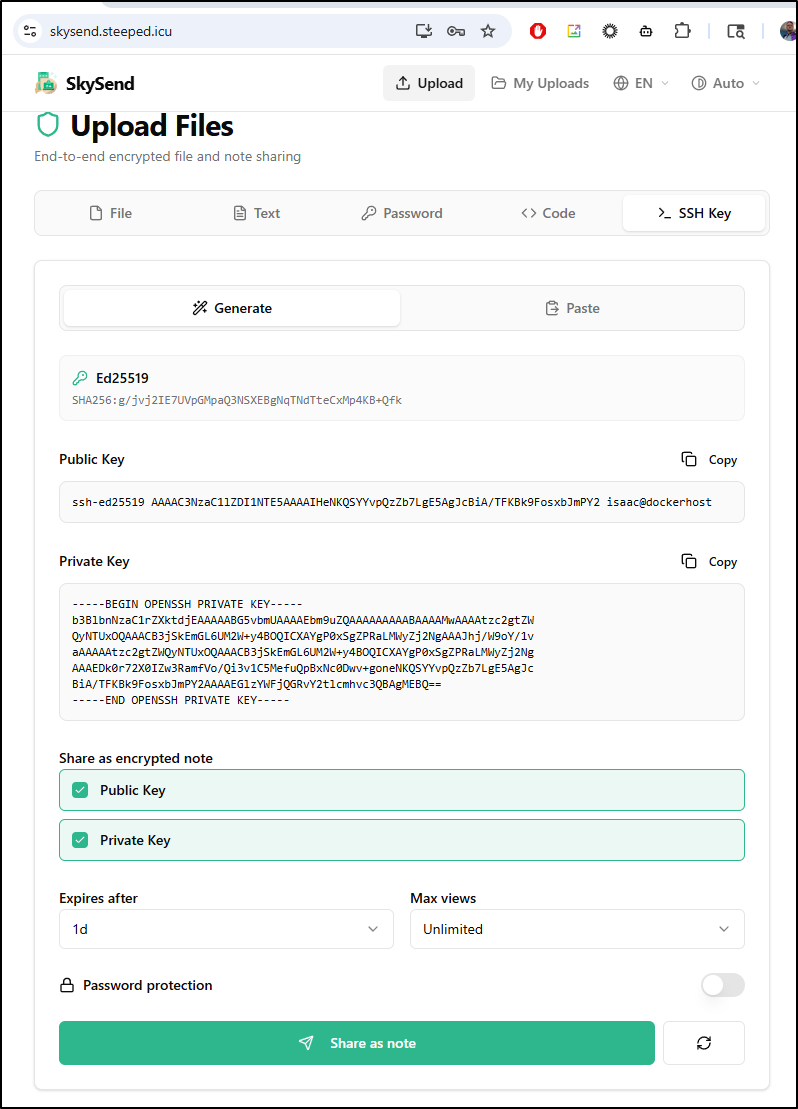Click the green key icon beside Ed25519
The width and height of the screenshot is (798, 1109).
coord(80,378)
